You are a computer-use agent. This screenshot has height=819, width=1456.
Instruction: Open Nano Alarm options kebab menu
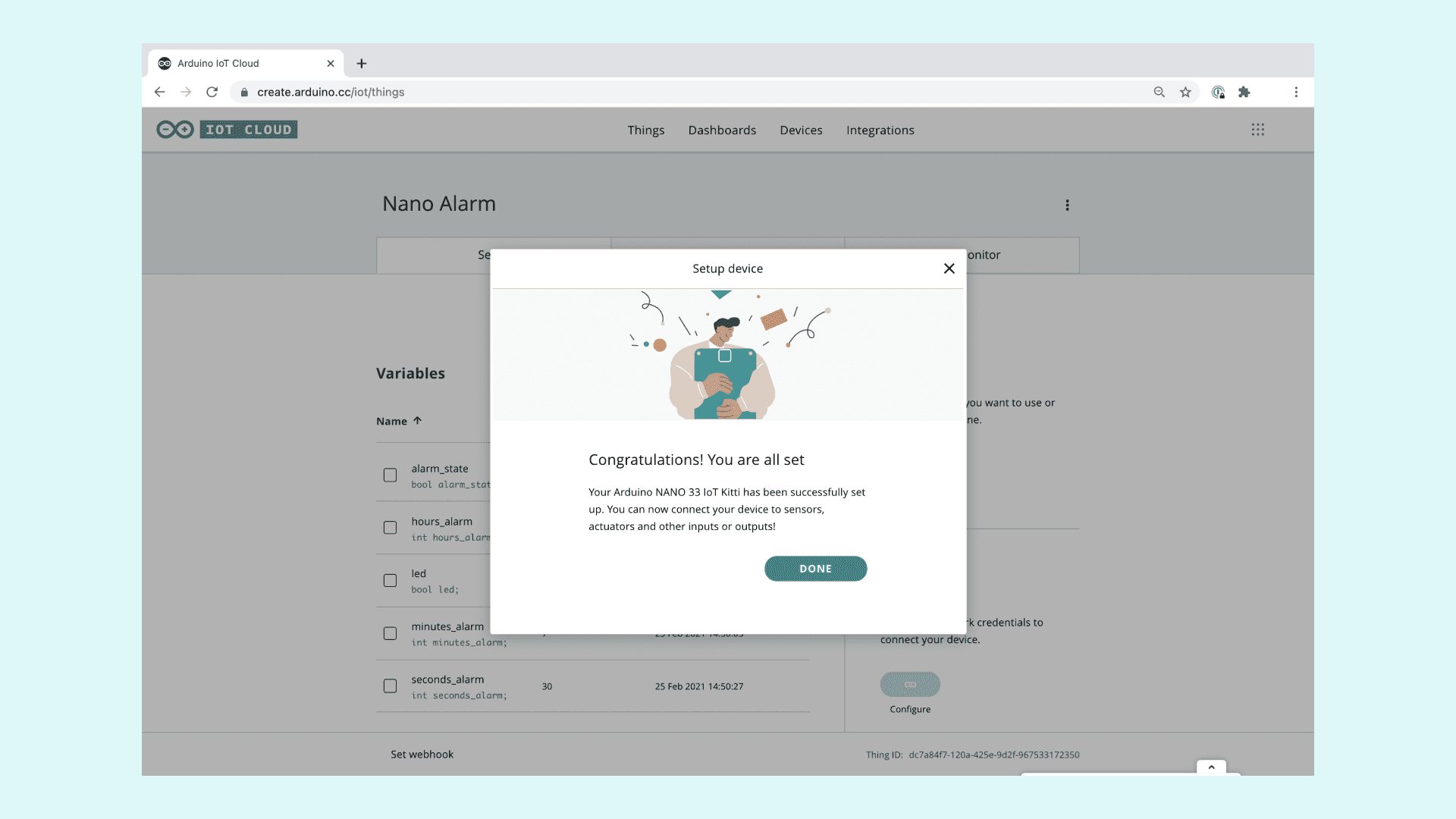pos(1067,206)
